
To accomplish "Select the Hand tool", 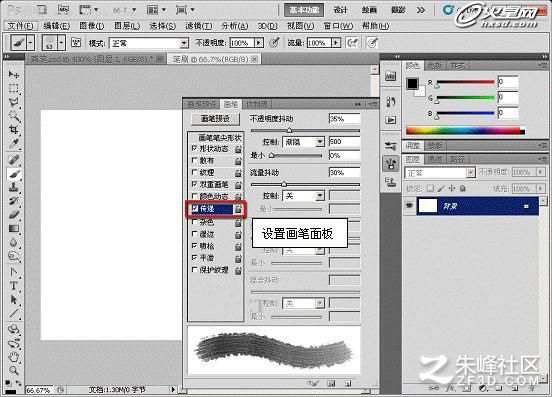I will [13, 357].
